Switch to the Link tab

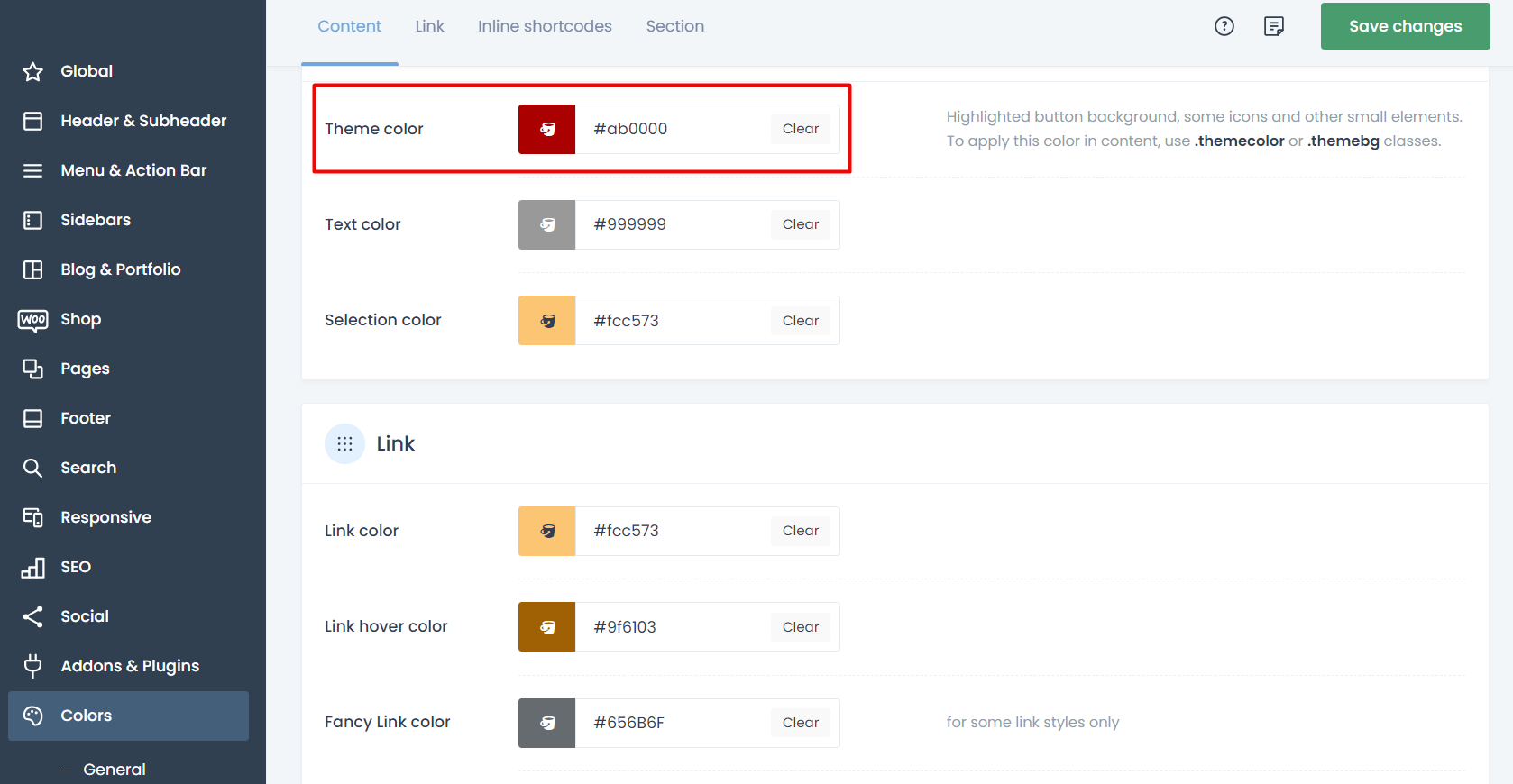[430, 26]
